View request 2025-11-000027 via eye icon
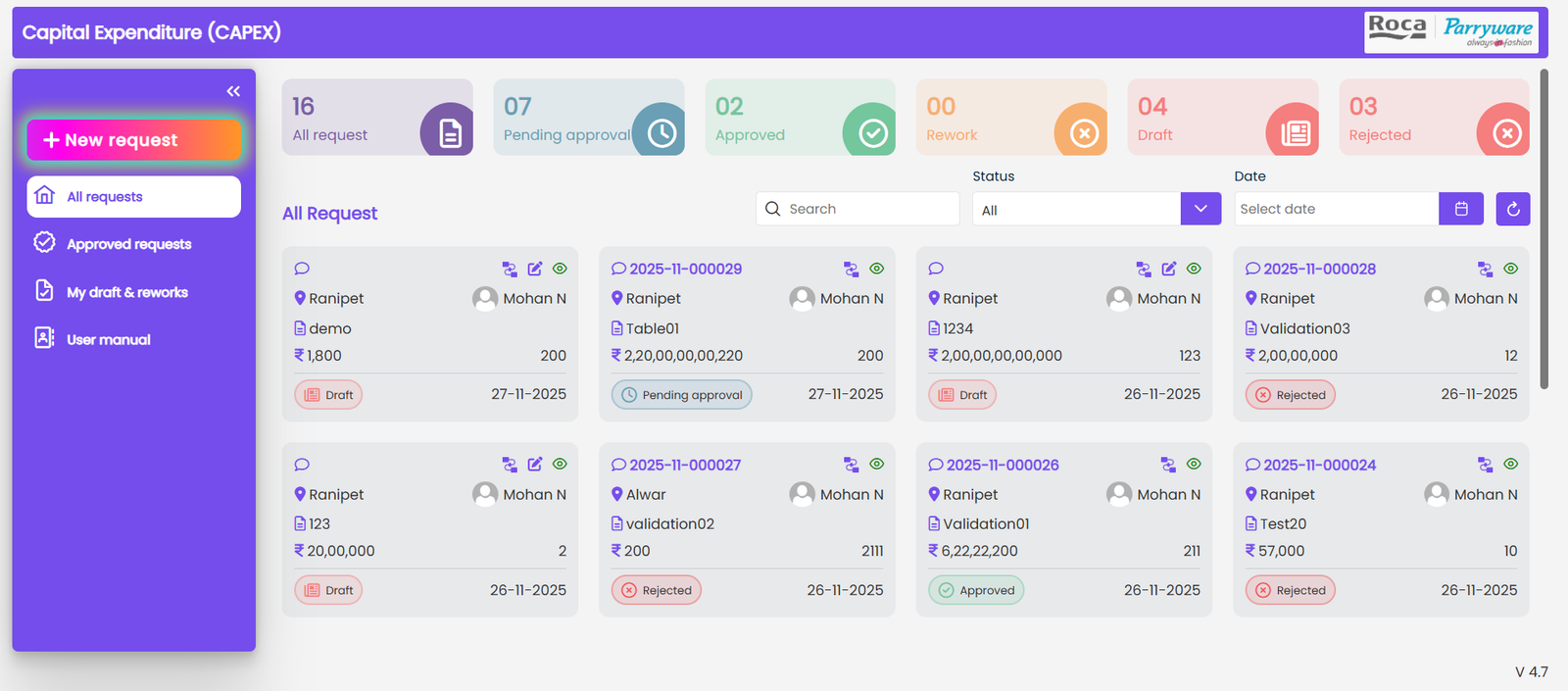This screenshot has width=1568, height=691. (x=877, y=464)
